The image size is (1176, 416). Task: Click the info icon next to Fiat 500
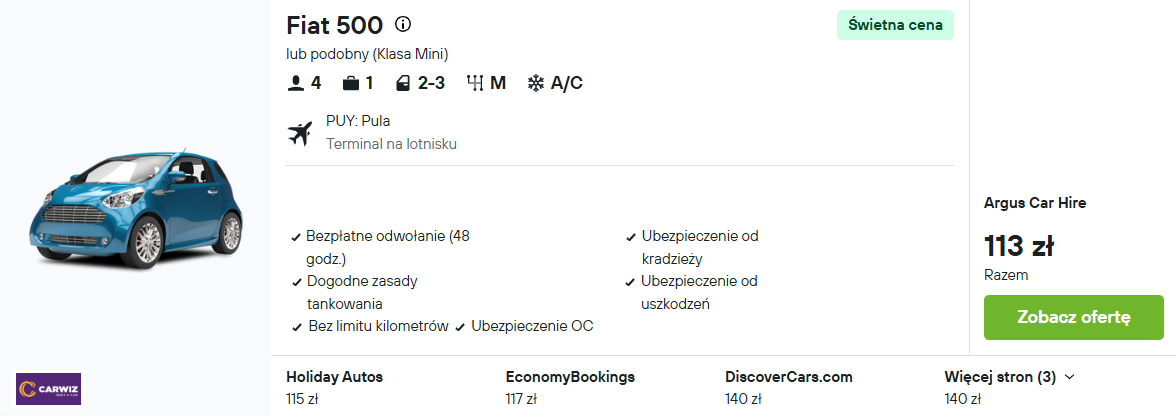point(403,25)
